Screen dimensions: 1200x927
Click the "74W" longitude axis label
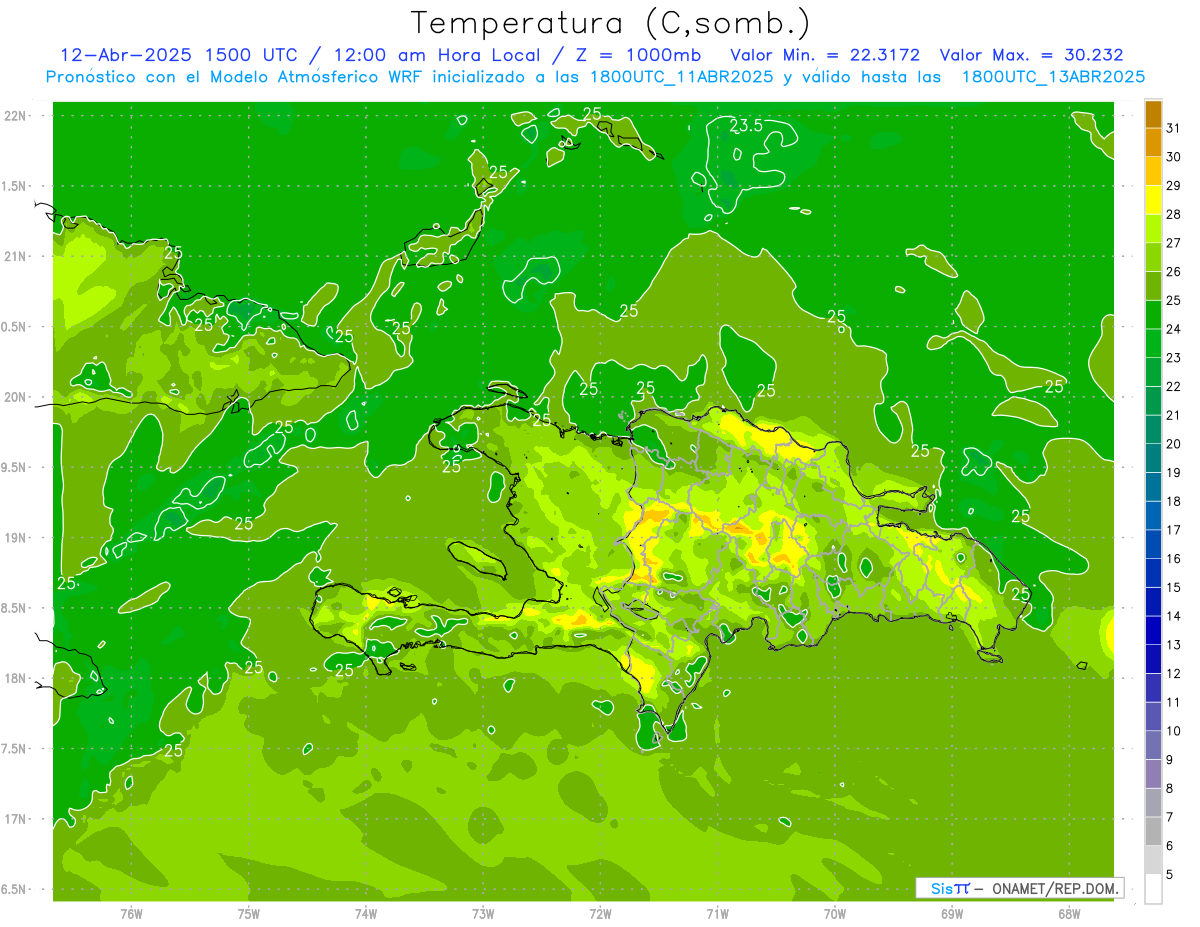[366, 913]
